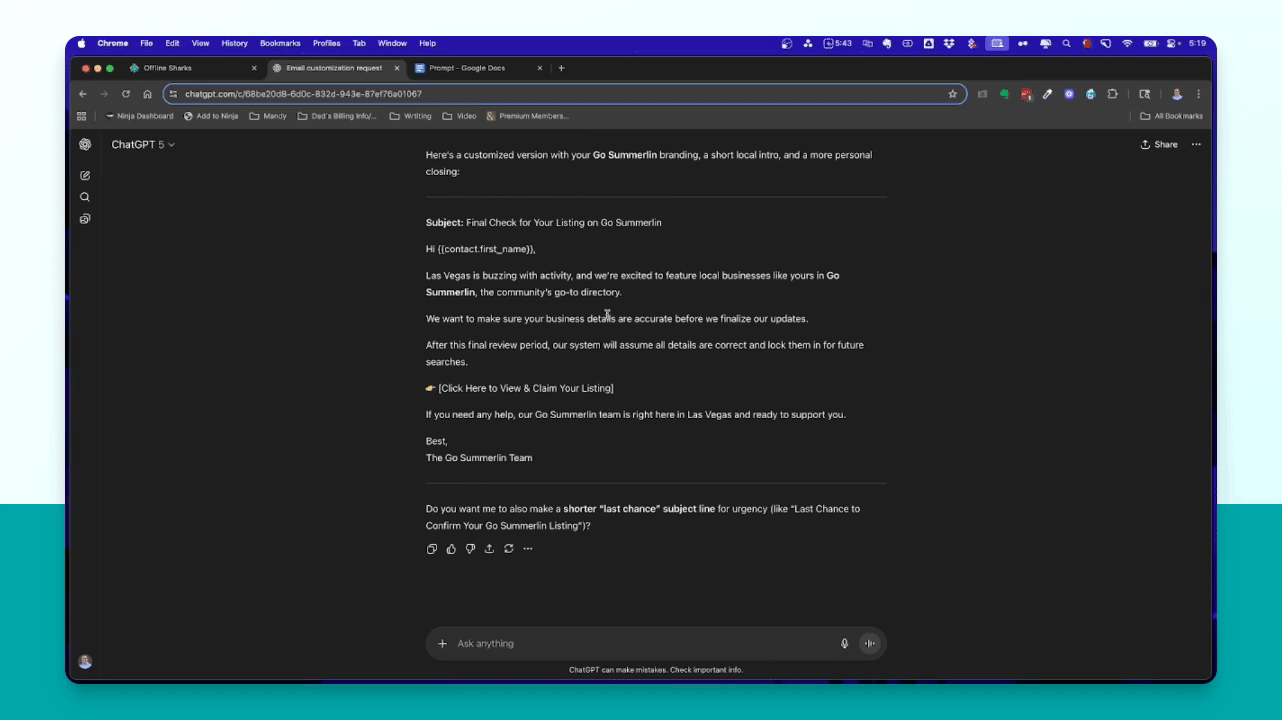Open the Ninja Dashboard bookmark
1282x720 pixels.
pos(139,116)
